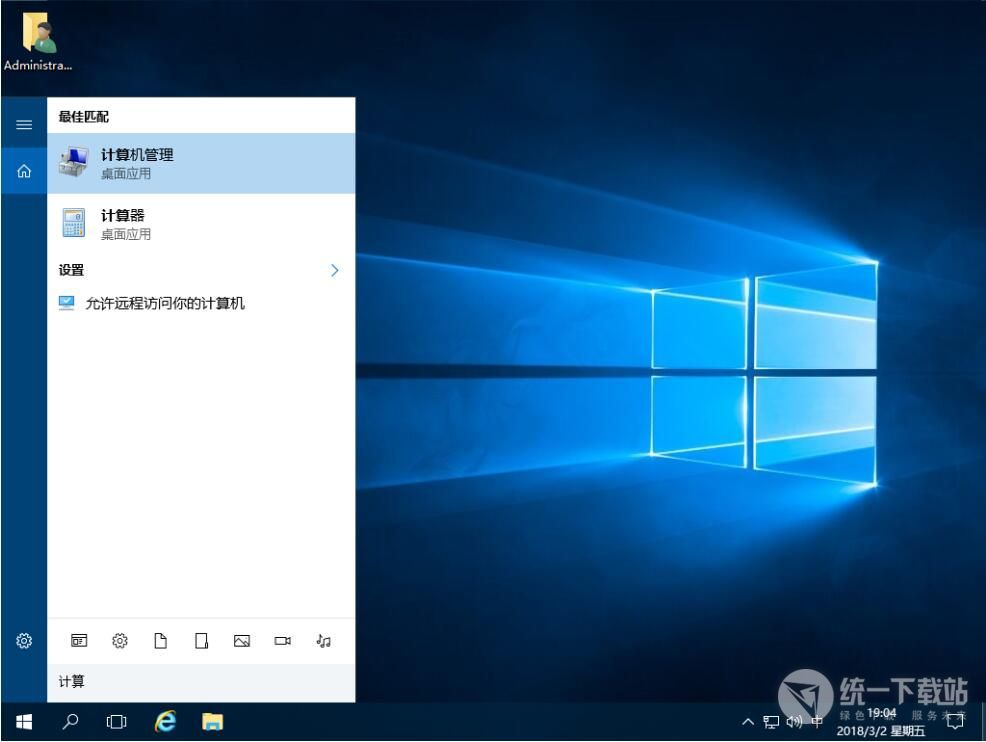This screenshot has height=742, width=986.
Task: Show hidden system tray icons
Action: pos(748,722)
